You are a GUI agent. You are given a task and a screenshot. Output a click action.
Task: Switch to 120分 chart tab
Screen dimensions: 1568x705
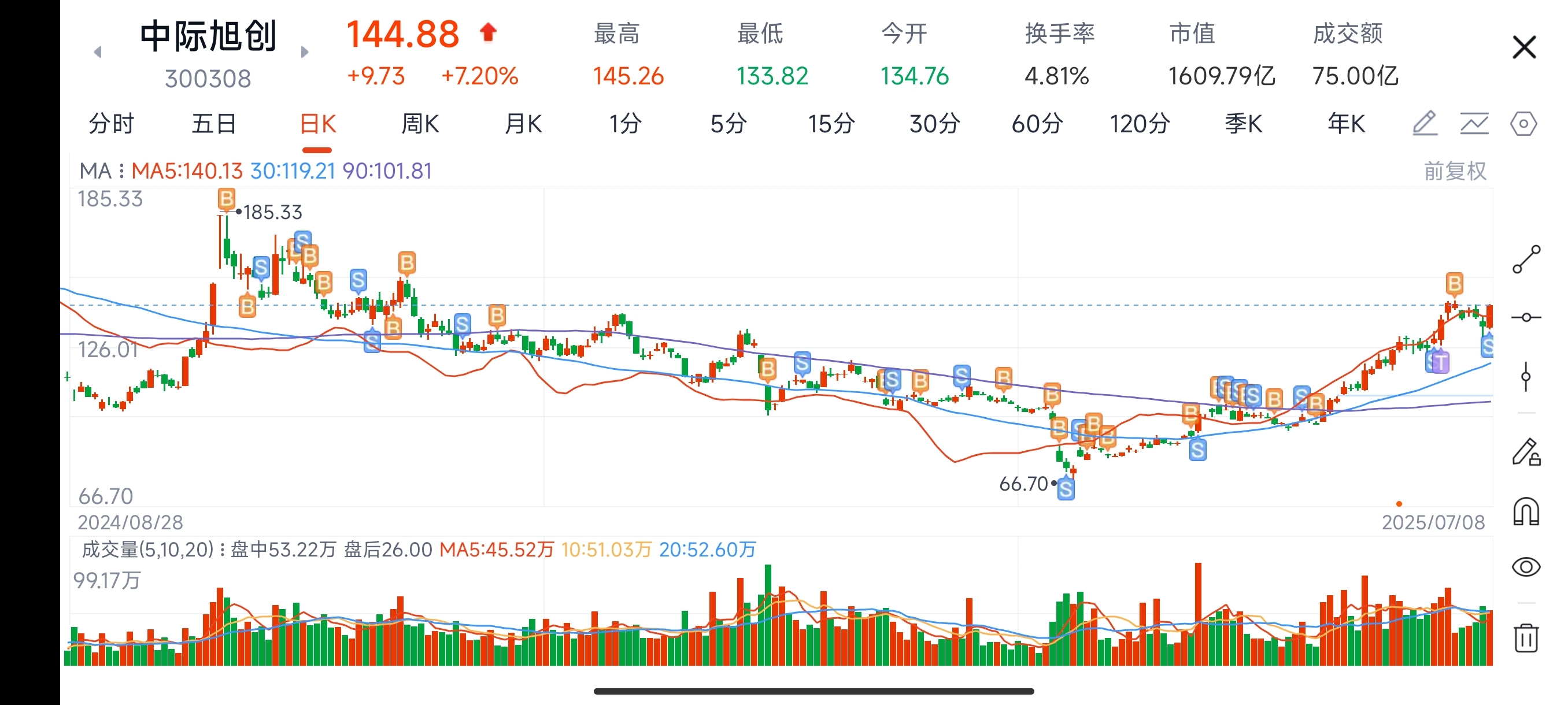(x=1140, y=124)
